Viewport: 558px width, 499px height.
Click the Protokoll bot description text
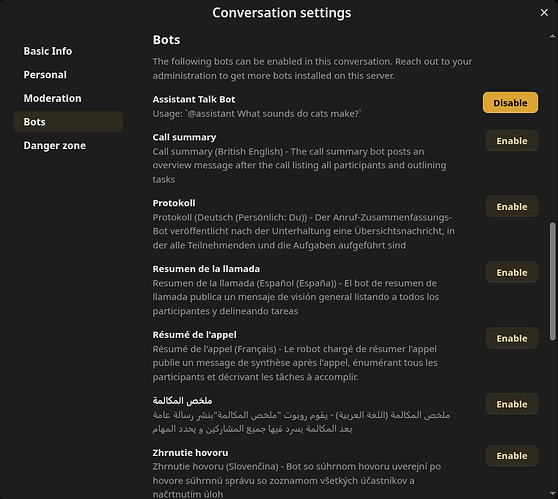[x=304, y=231]
